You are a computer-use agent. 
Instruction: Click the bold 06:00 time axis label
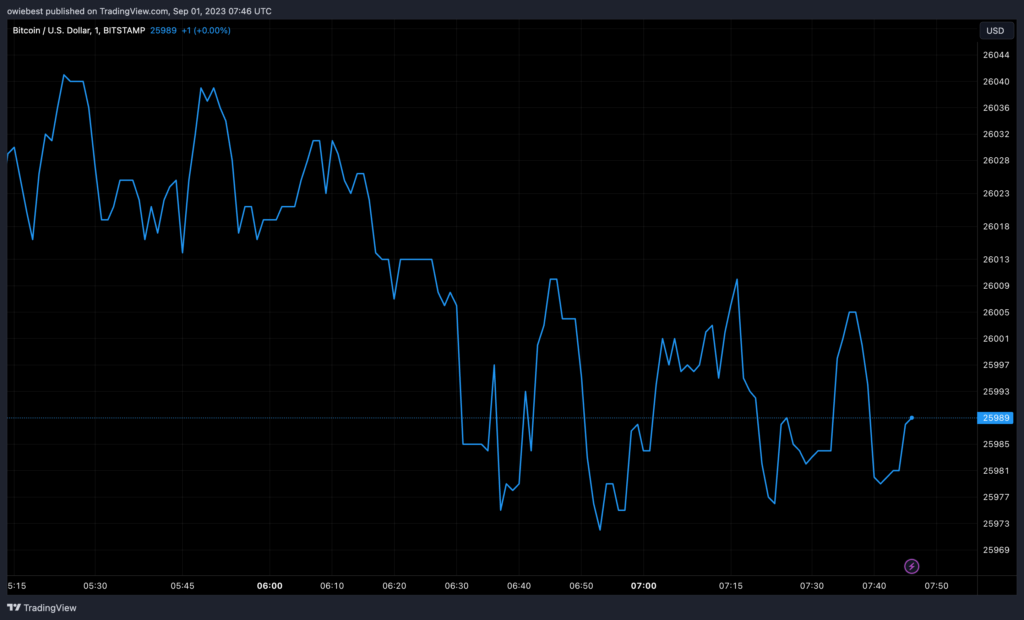pos(270,586)
